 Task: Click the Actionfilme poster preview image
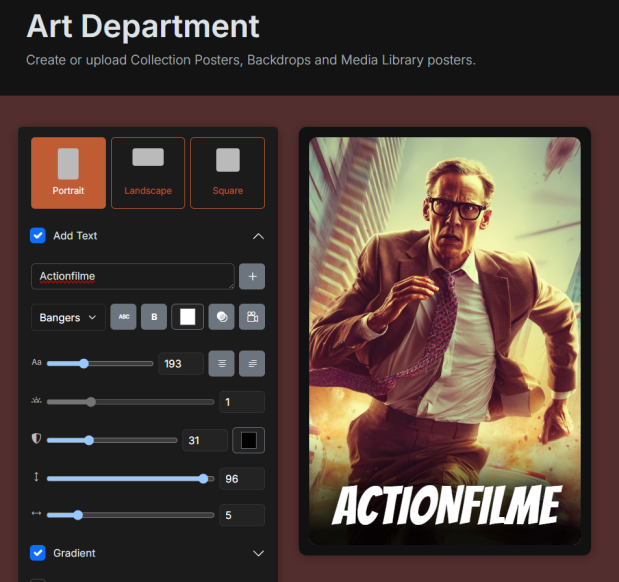point(444,340)
